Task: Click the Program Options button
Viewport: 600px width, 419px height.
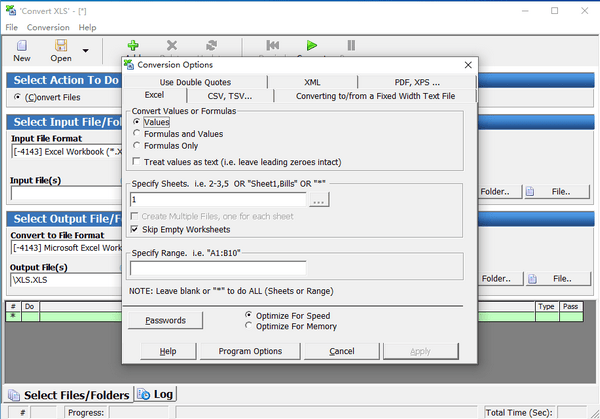Action: tap(250, 351)
